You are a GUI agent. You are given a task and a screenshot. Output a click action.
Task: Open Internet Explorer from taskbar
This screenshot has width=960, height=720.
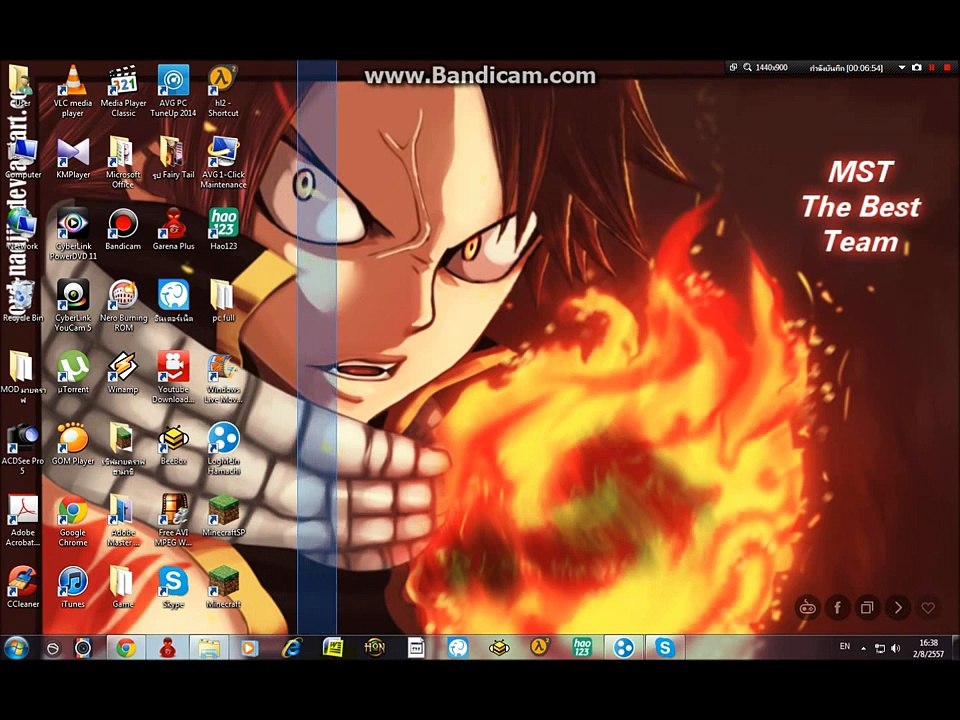291,648
